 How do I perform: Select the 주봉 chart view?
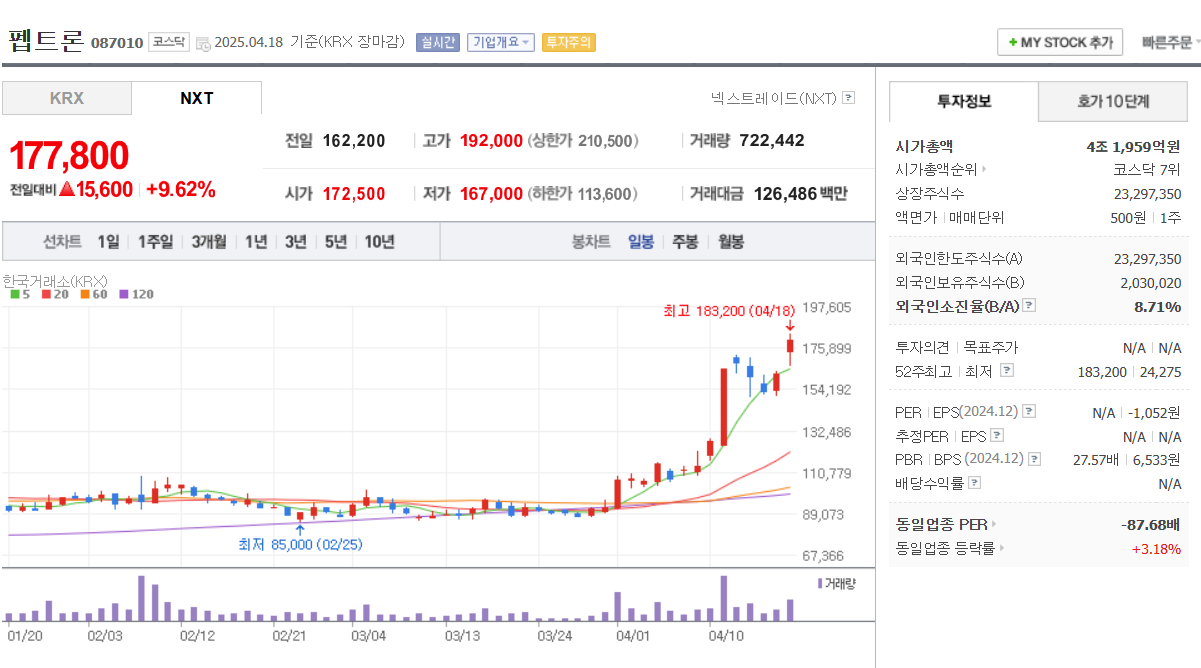(x=684, y=240)
